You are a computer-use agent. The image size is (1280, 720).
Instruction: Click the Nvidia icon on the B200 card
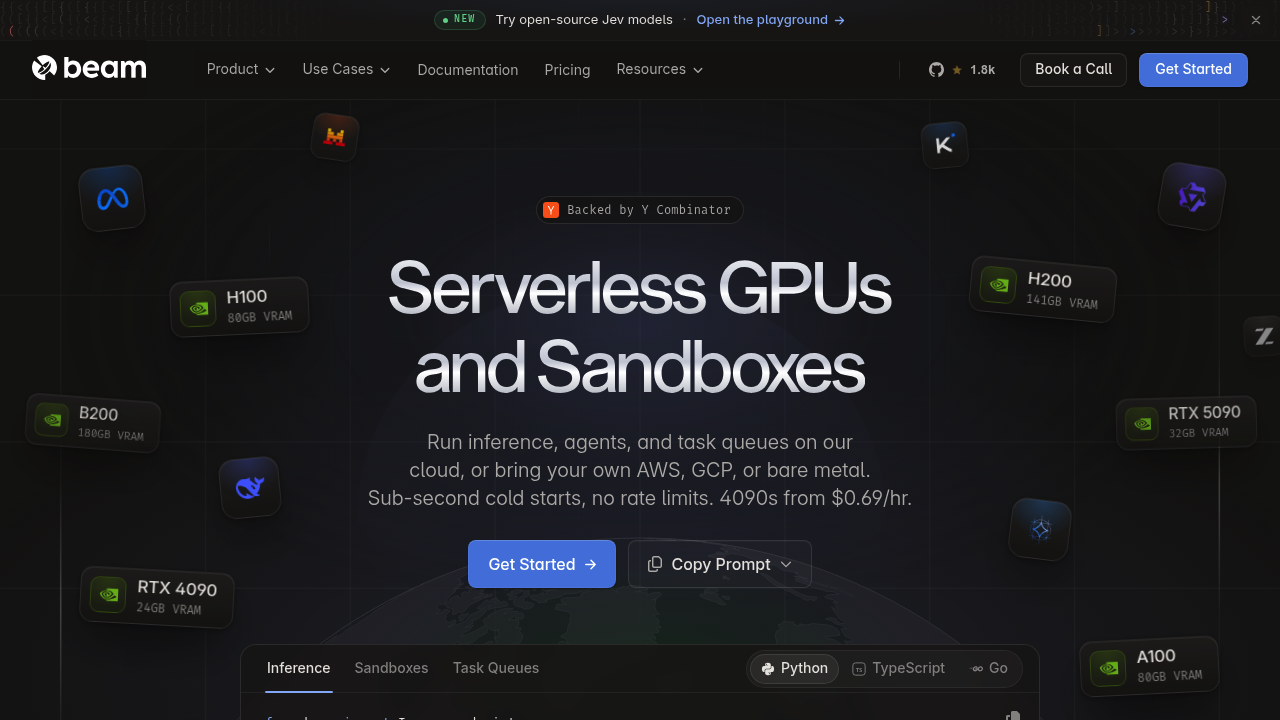52,419
